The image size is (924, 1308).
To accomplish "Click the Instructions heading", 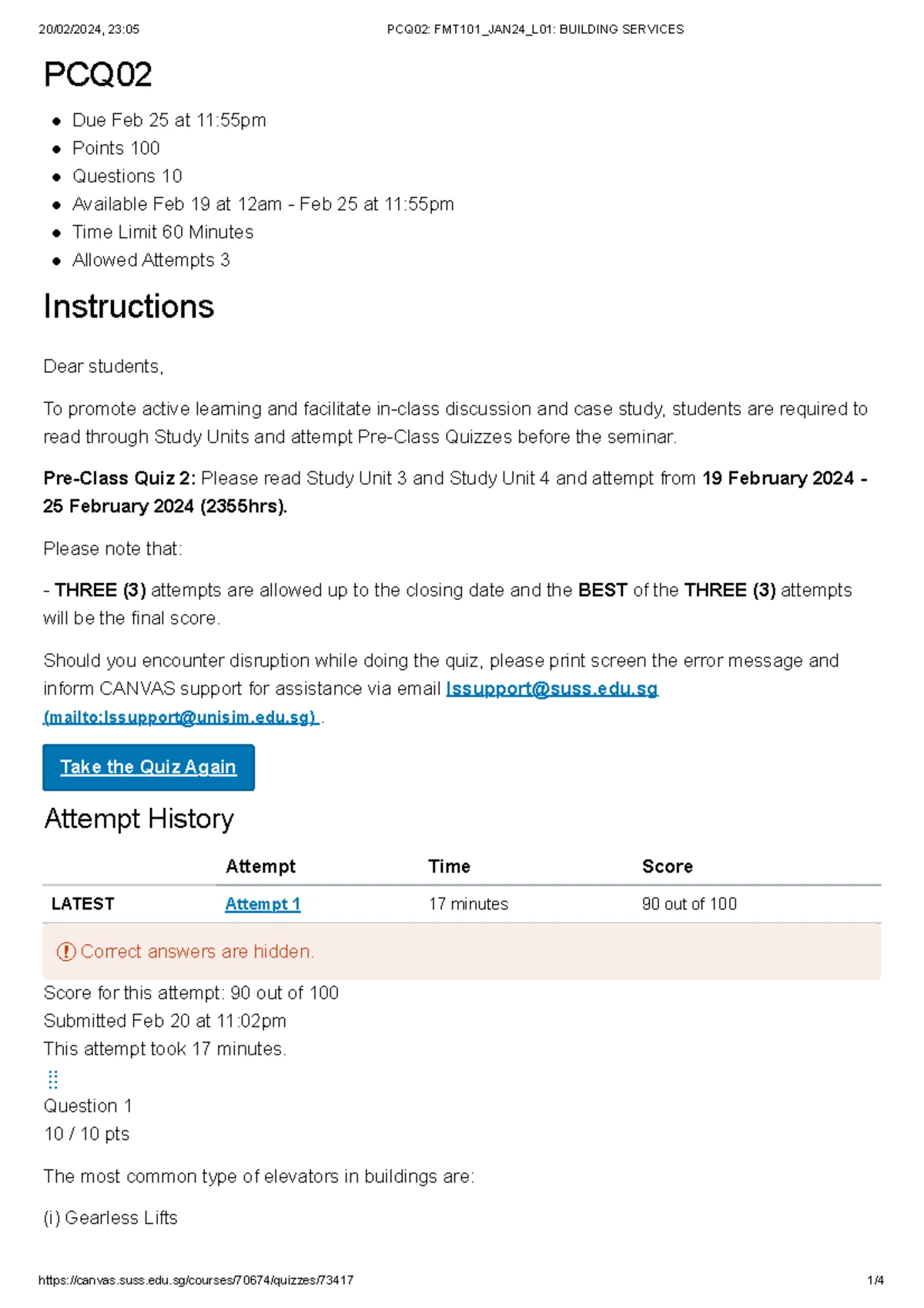I will pos(129,307).
